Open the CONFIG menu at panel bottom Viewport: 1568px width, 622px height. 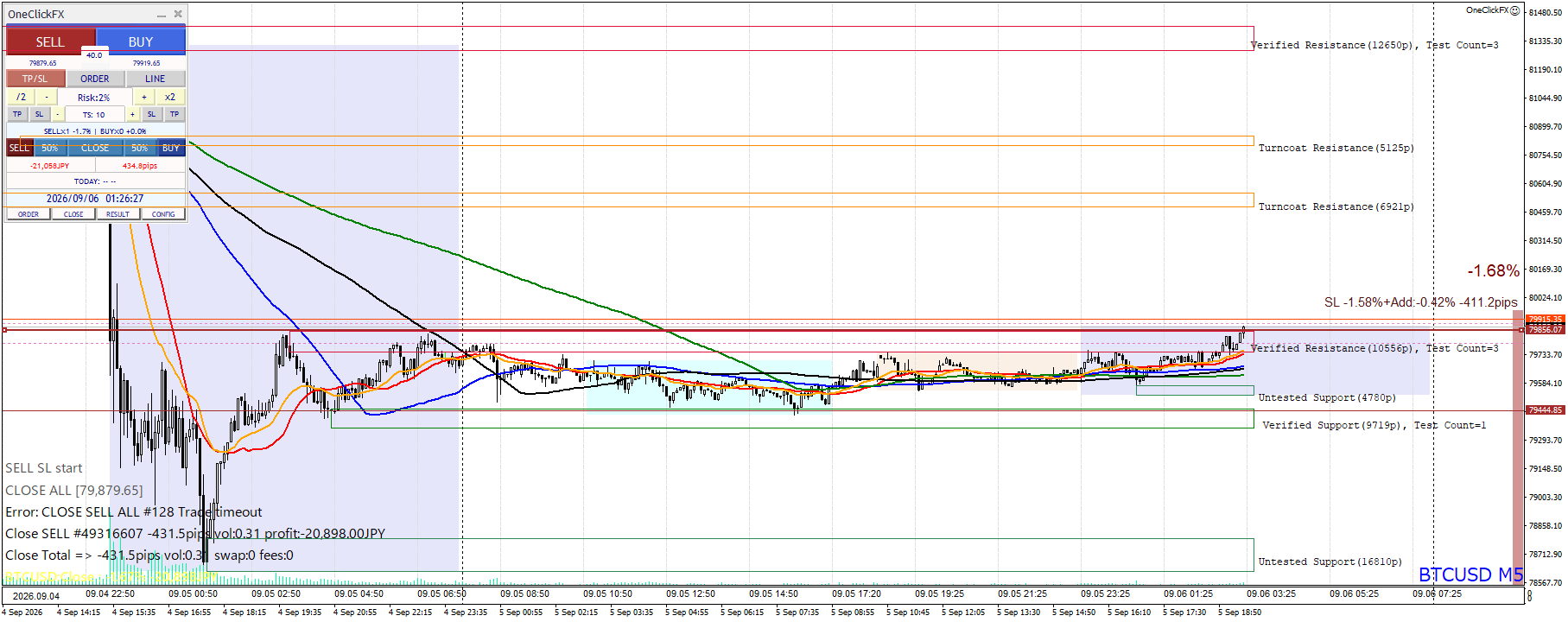click(x=163, y=214)
